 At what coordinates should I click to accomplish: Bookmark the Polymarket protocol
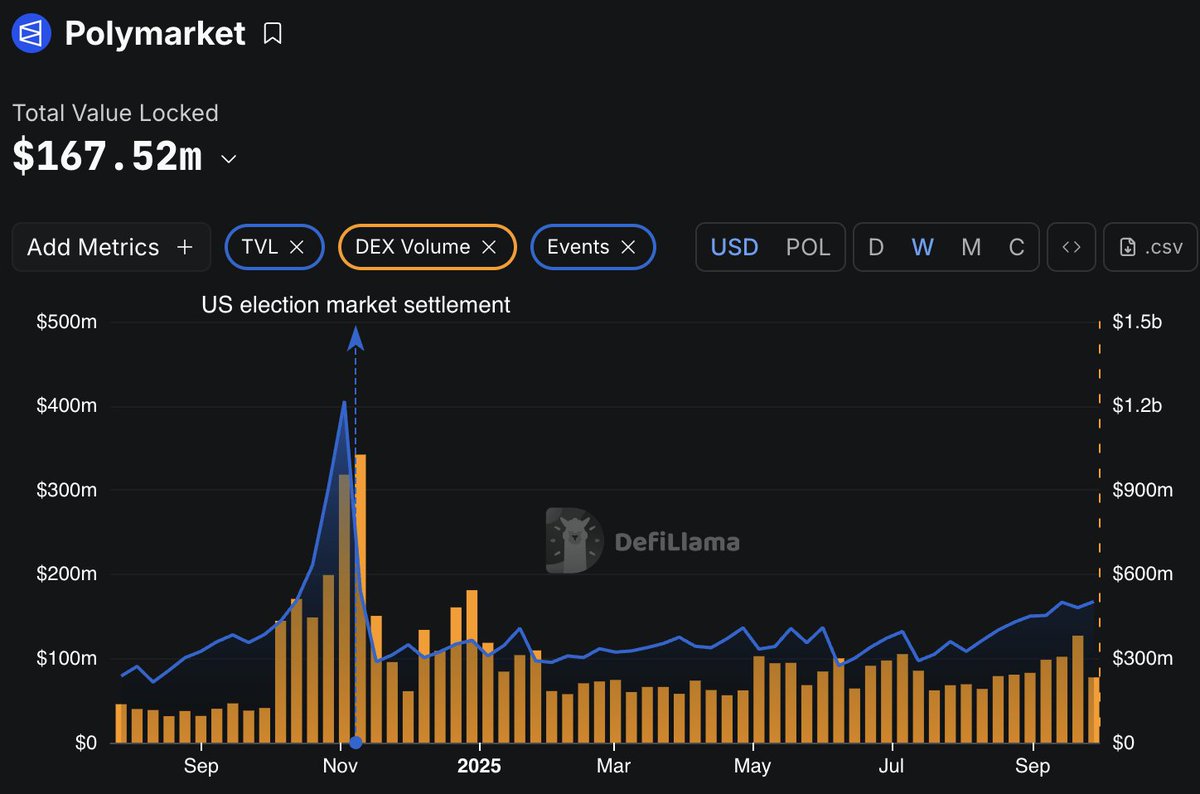[x=272, y=34]
